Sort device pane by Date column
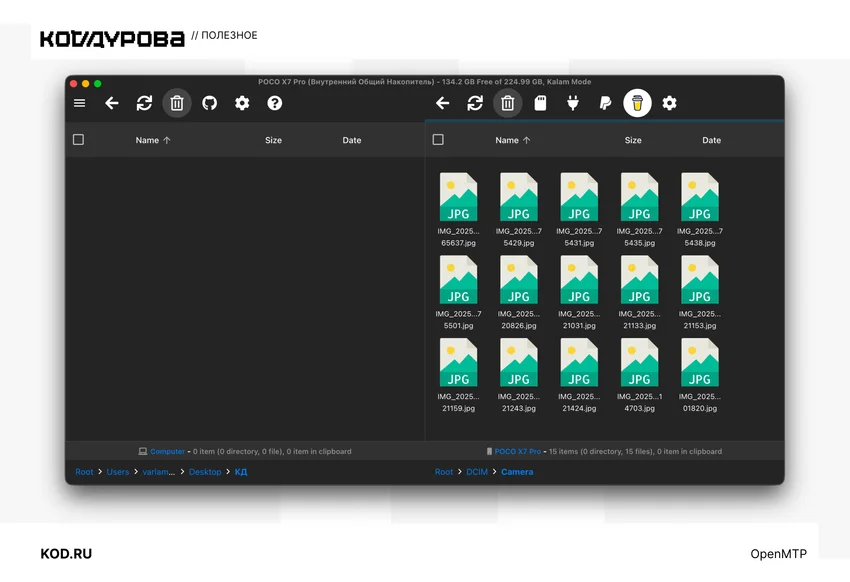Screen dimensions: 850x582 [711, 140]
